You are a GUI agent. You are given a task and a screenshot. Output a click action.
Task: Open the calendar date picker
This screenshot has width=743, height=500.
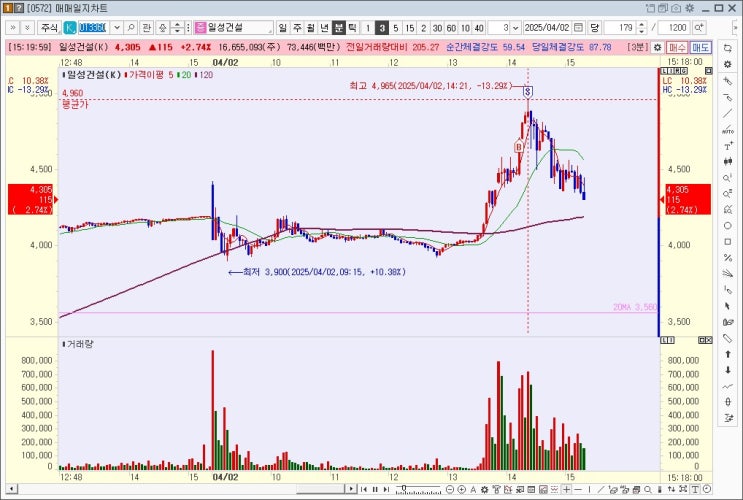coord(578,27)
